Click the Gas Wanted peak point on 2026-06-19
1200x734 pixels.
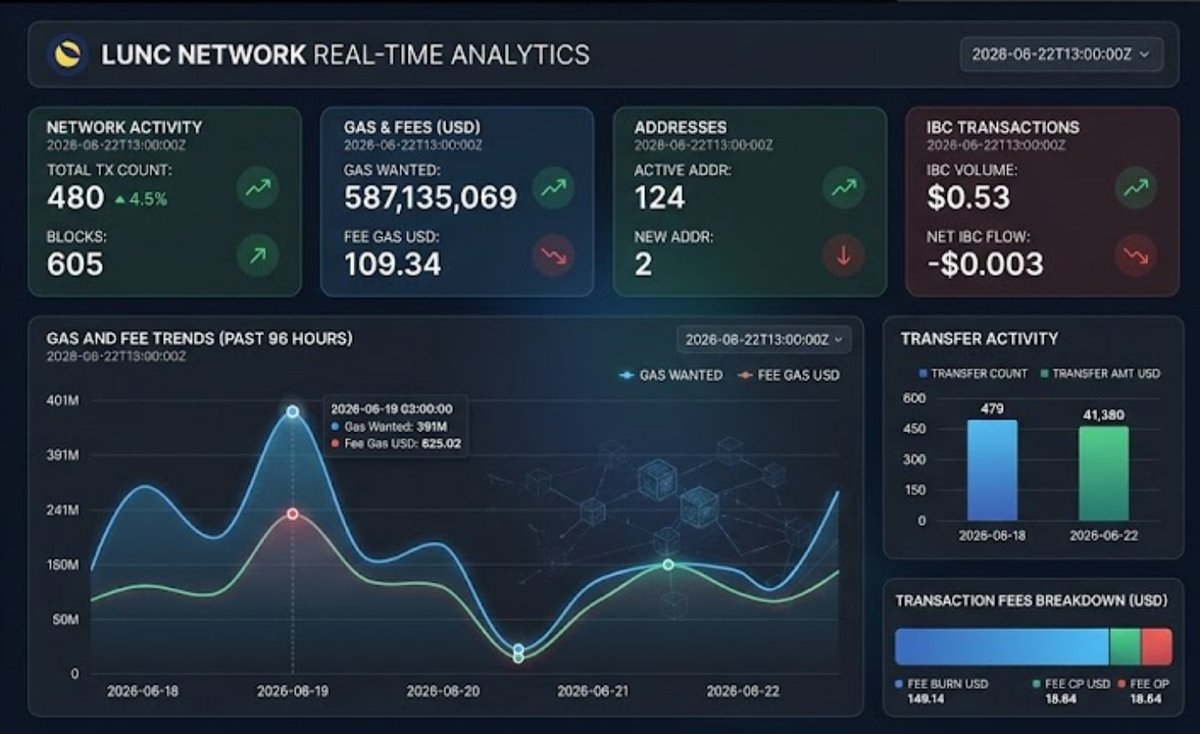(292, 411)
